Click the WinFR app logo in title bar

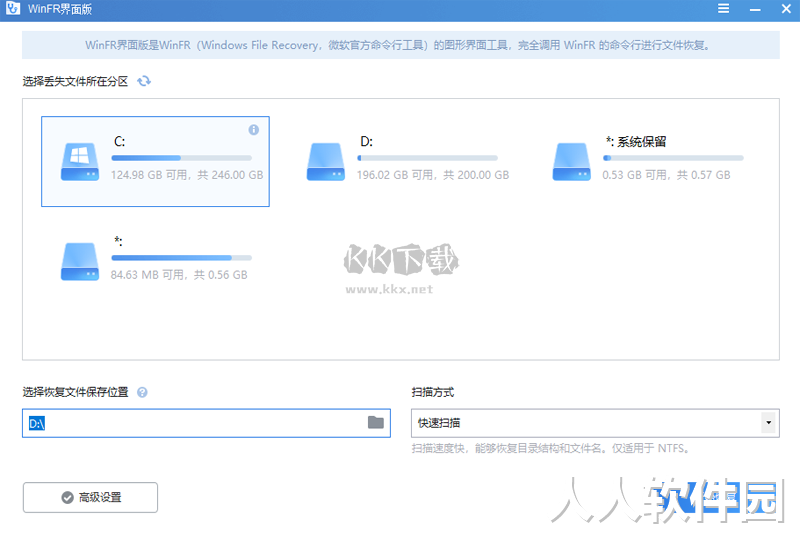[x=13, y=8]
